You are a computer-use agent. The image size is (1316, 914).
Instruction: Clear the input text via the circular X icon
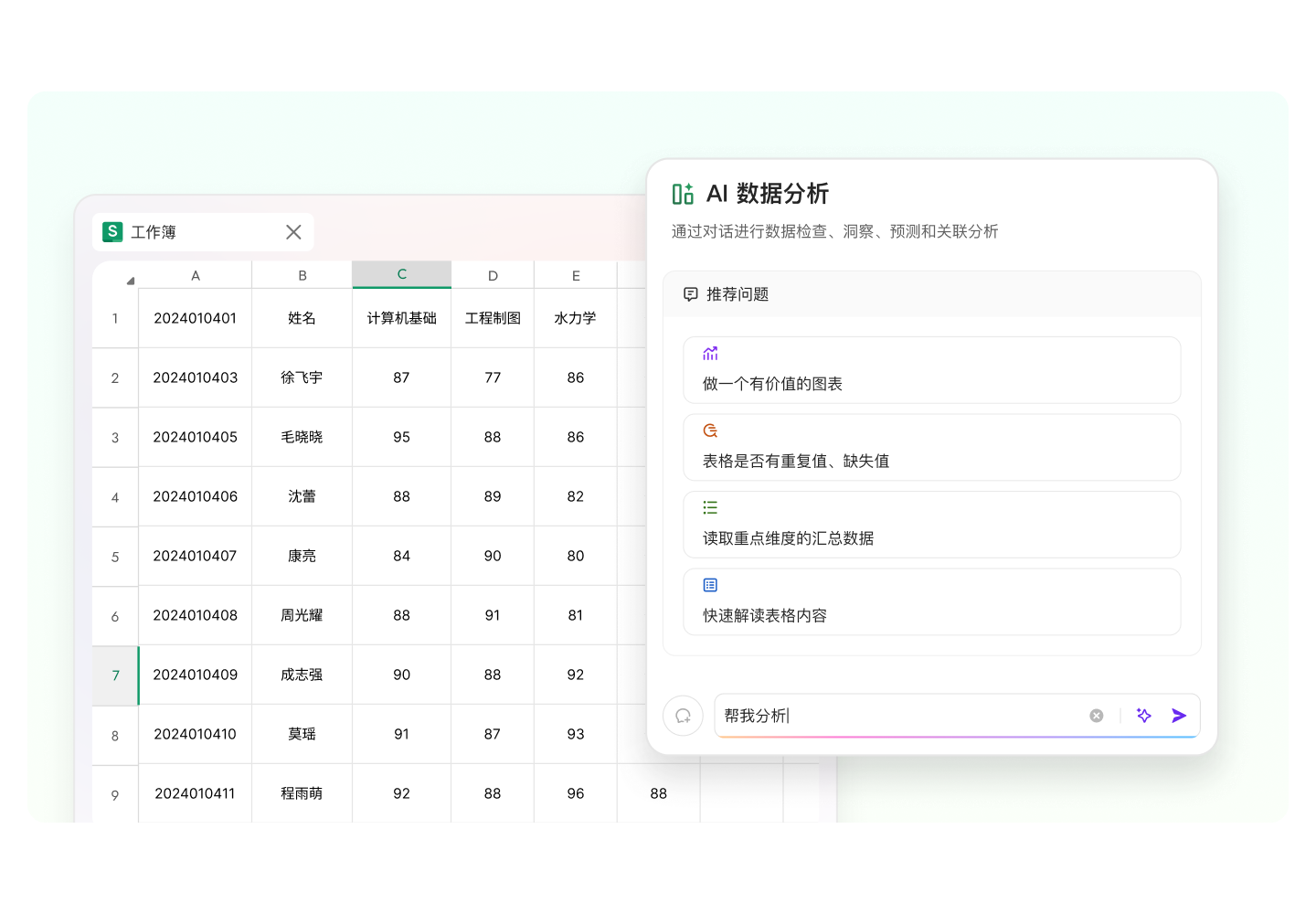point(1097,715)
